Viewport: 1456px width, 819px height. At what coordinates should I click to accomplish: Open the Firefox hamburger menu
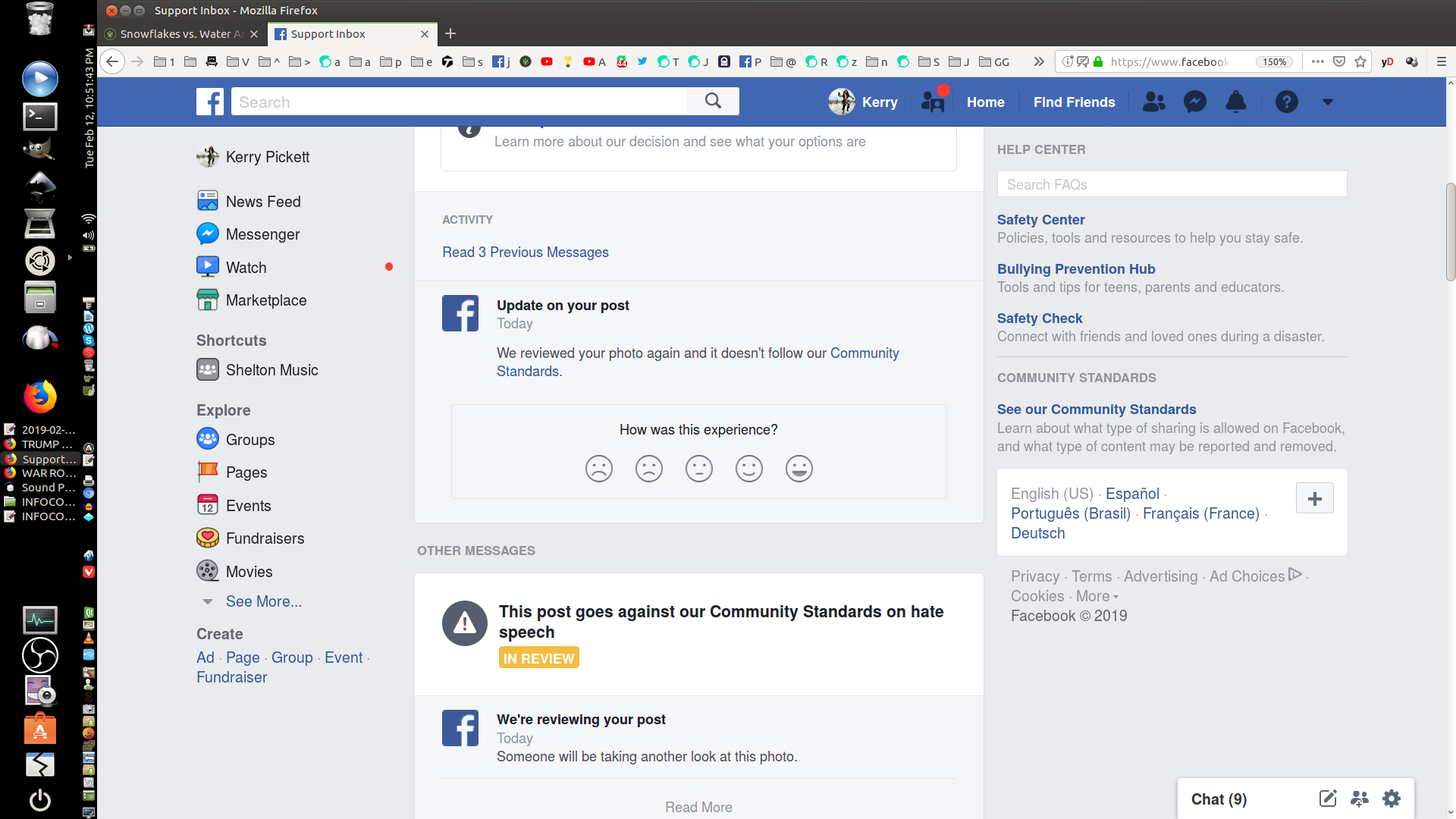(x=1442, y=61)
